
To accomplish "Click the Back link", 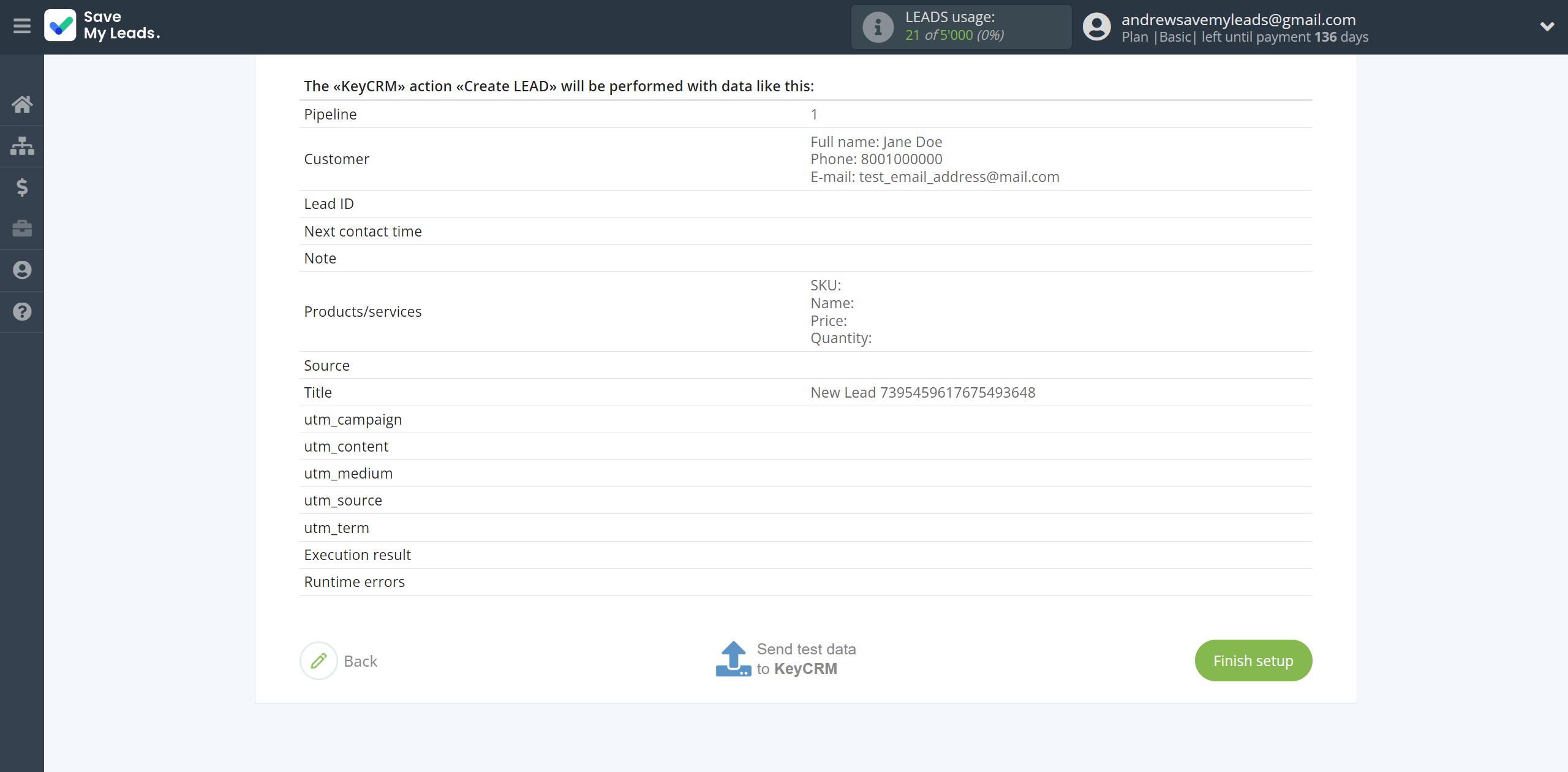I will click(x=361, y=661).
